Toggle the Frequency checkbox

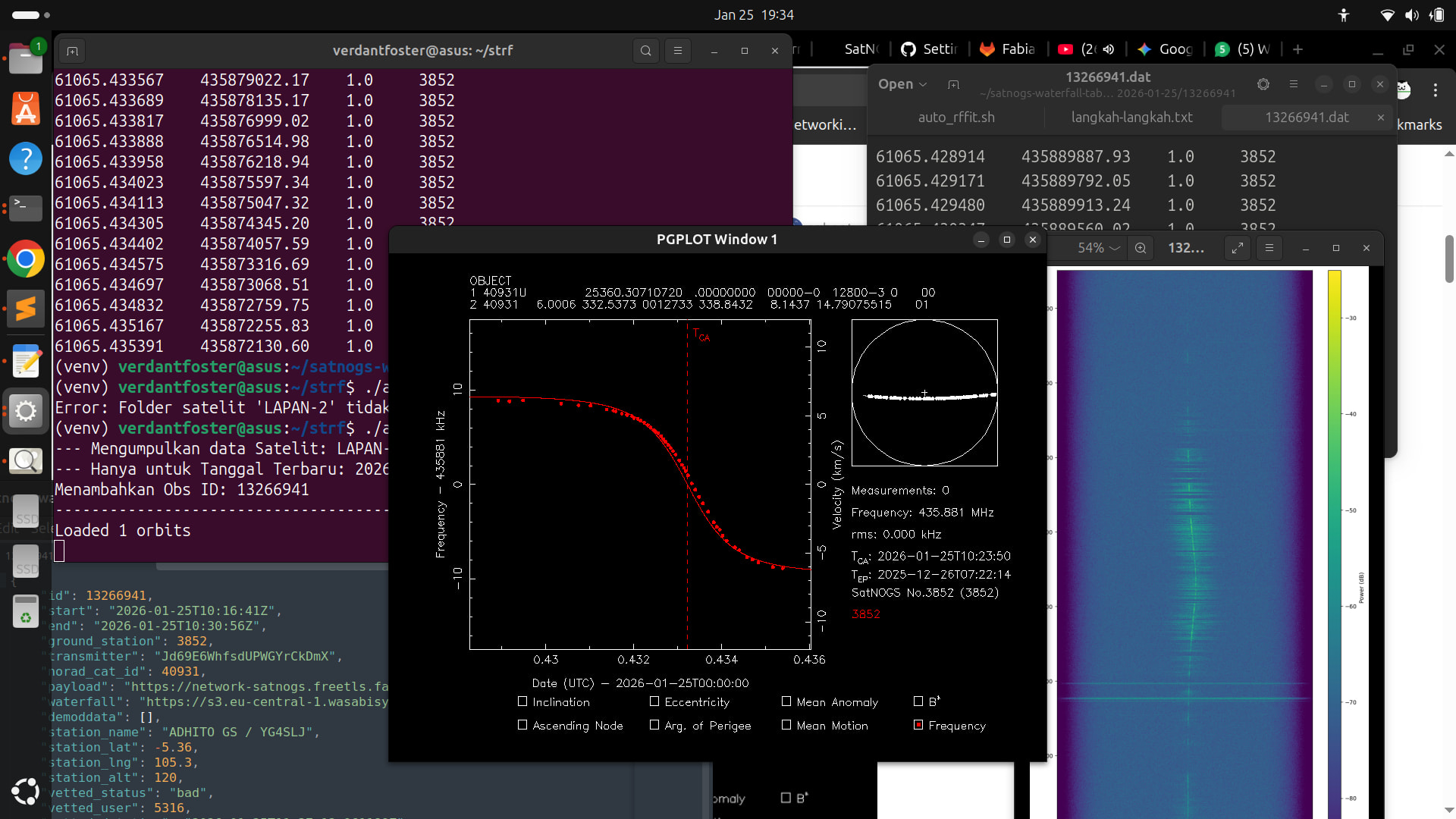coord(918,726)
